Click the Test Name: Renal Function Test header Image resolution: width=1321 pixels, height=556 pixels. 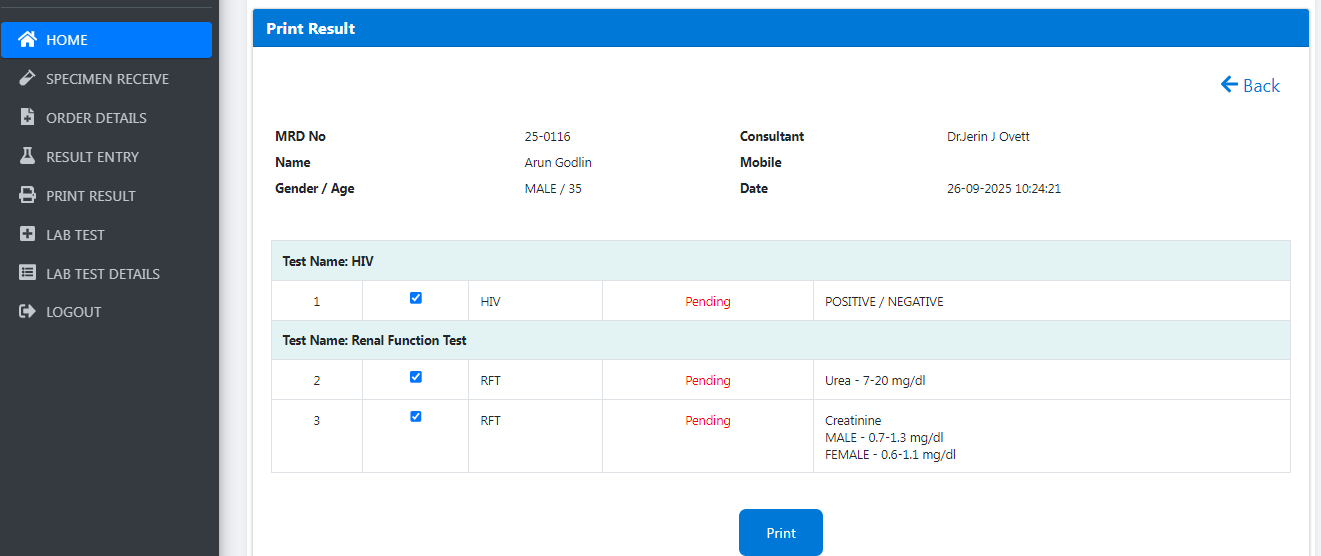point(781,340)
